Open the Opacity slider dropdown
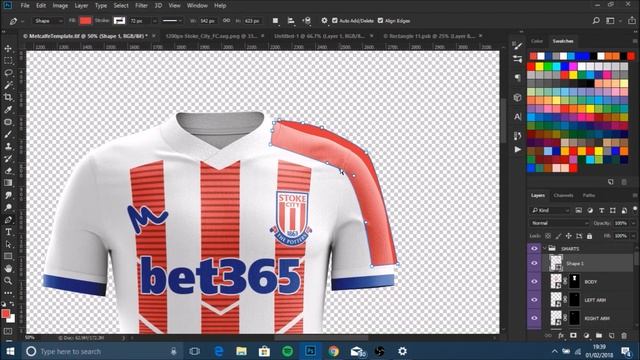Image resolution: width=640 pixels, height=360 pixels. click(x=633, y=223)
